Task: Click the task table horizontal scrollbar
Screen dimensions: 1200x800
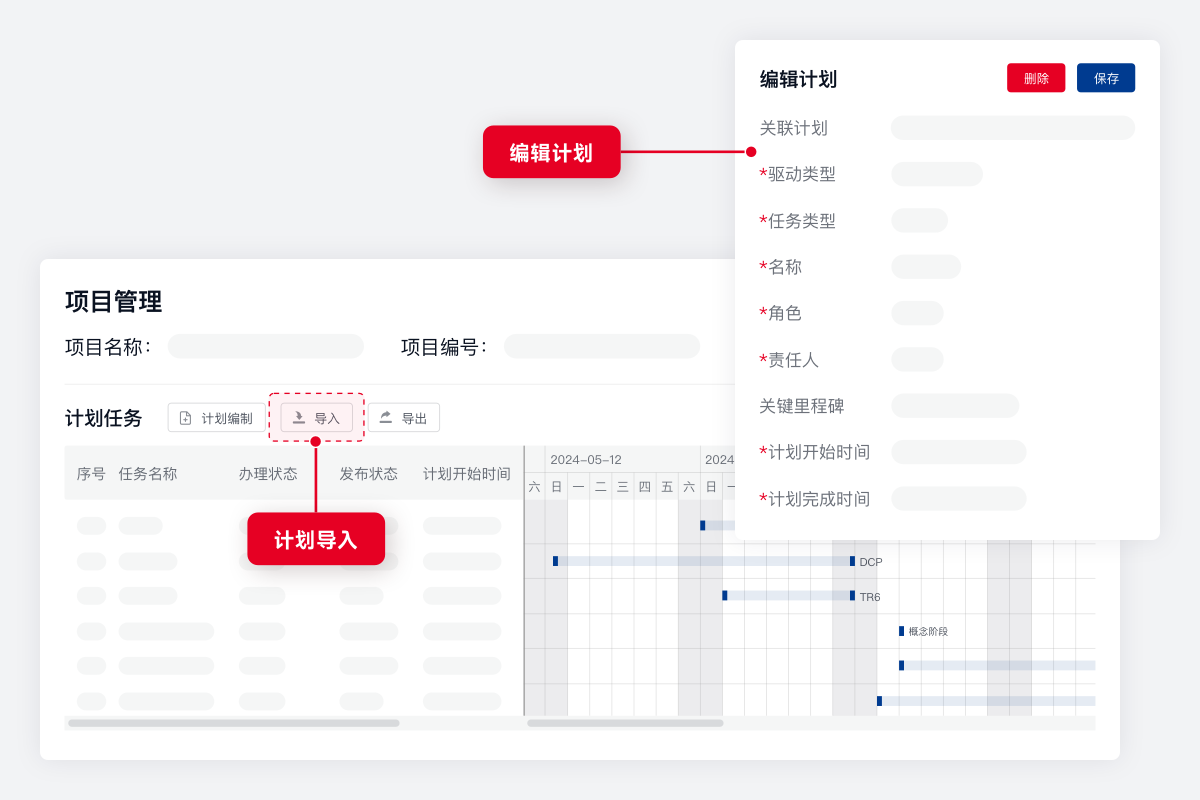Action: pos(234,723)
